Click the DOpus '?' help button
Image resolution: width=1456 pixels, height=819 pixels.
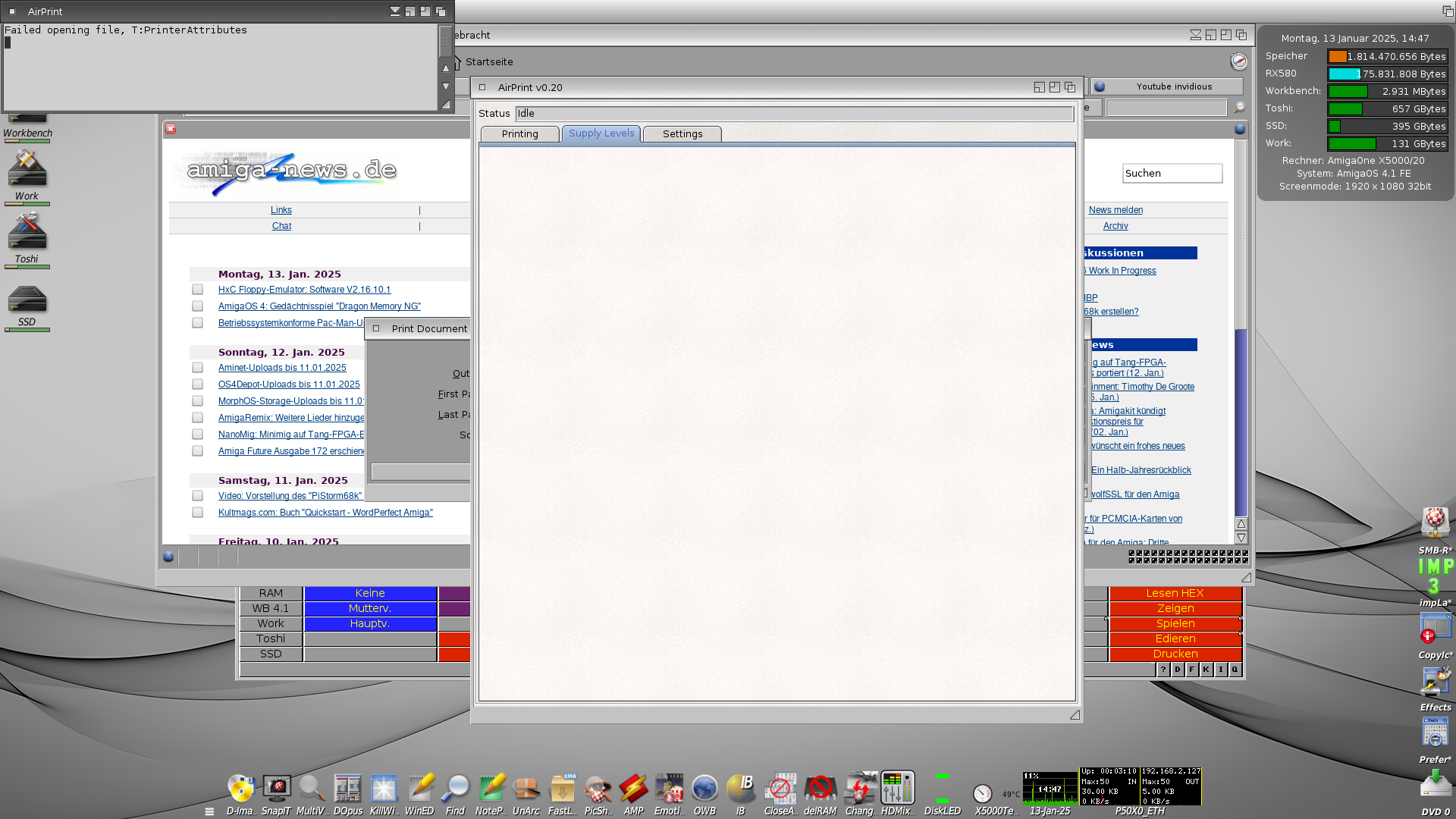coord(1163,670)
